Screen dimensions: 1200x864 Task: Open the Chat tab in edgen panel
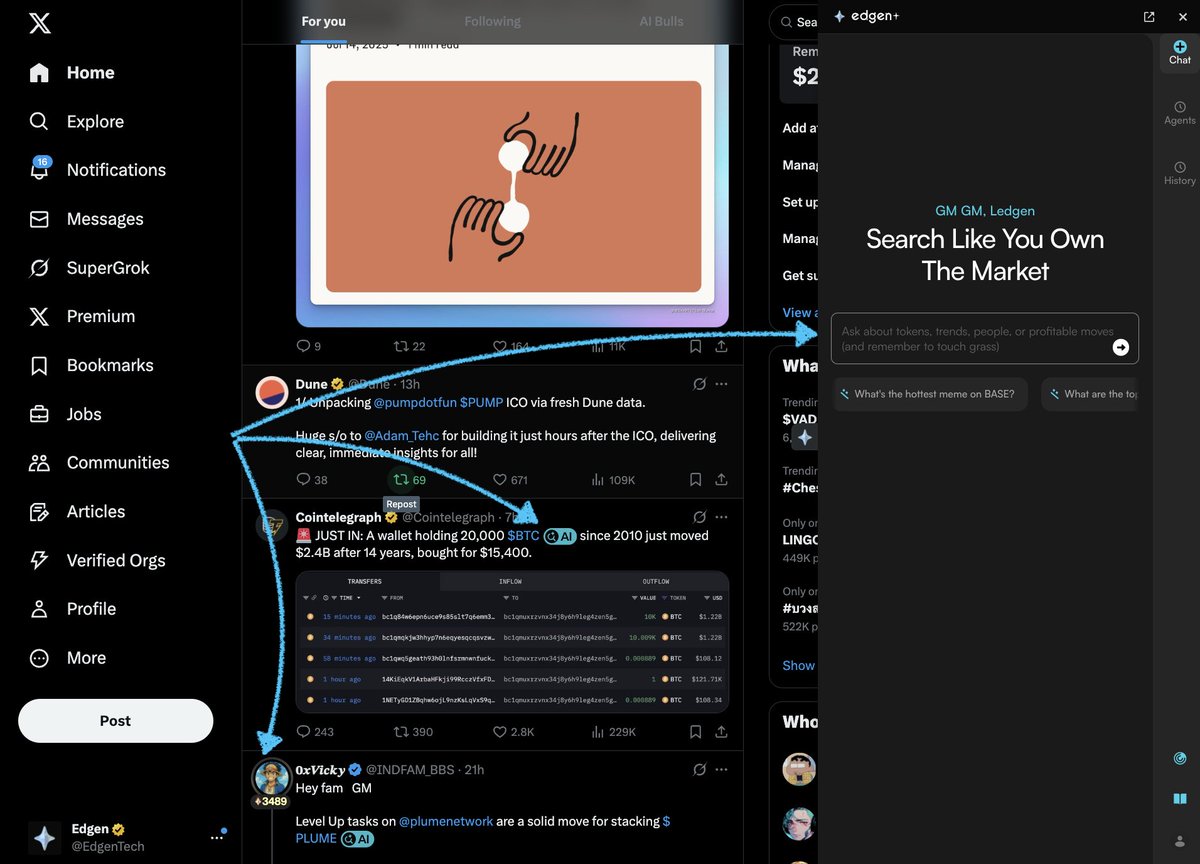[1180, 53]
